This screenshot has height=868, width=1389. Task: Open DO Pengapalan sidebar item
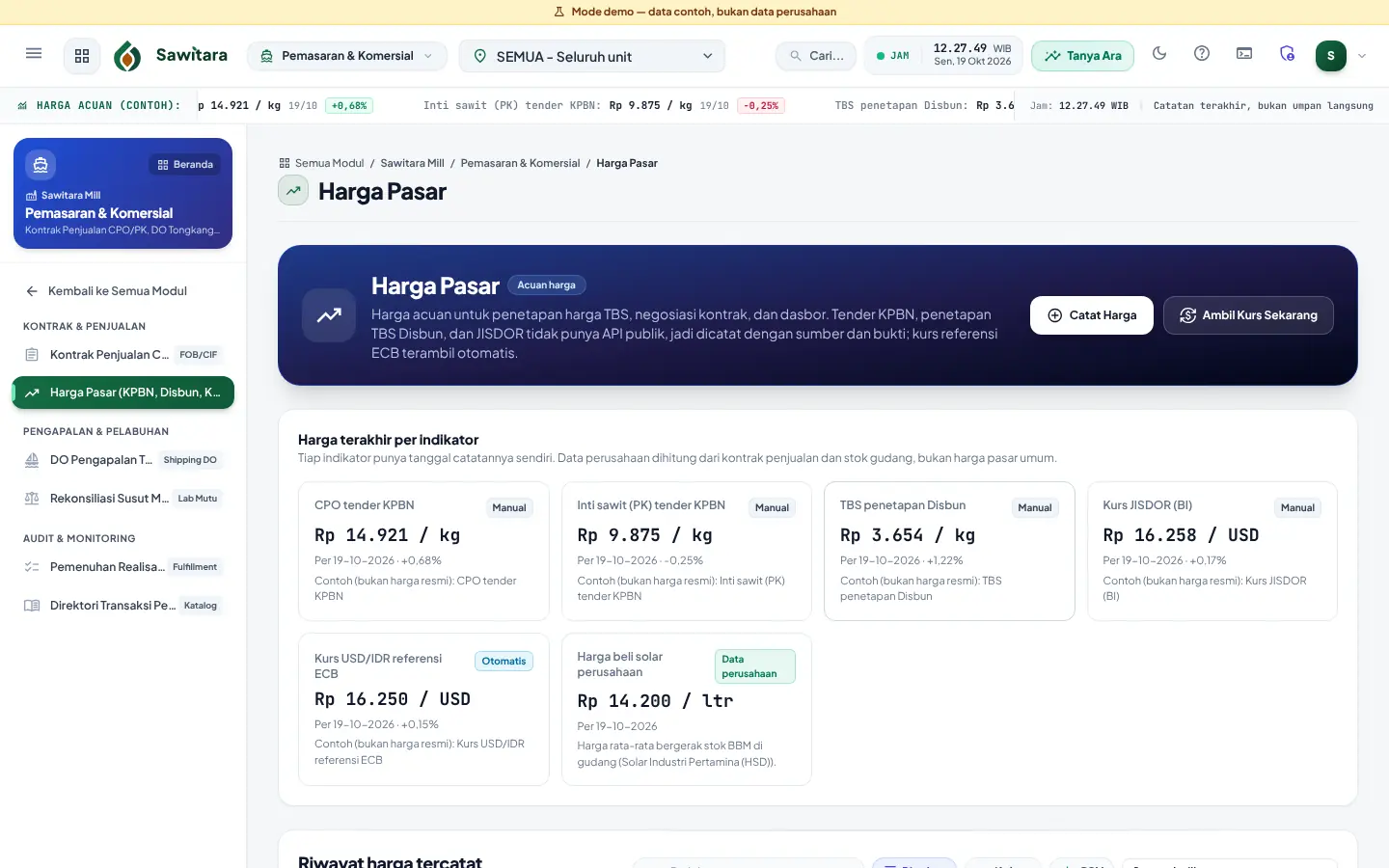tap(123, 460)
